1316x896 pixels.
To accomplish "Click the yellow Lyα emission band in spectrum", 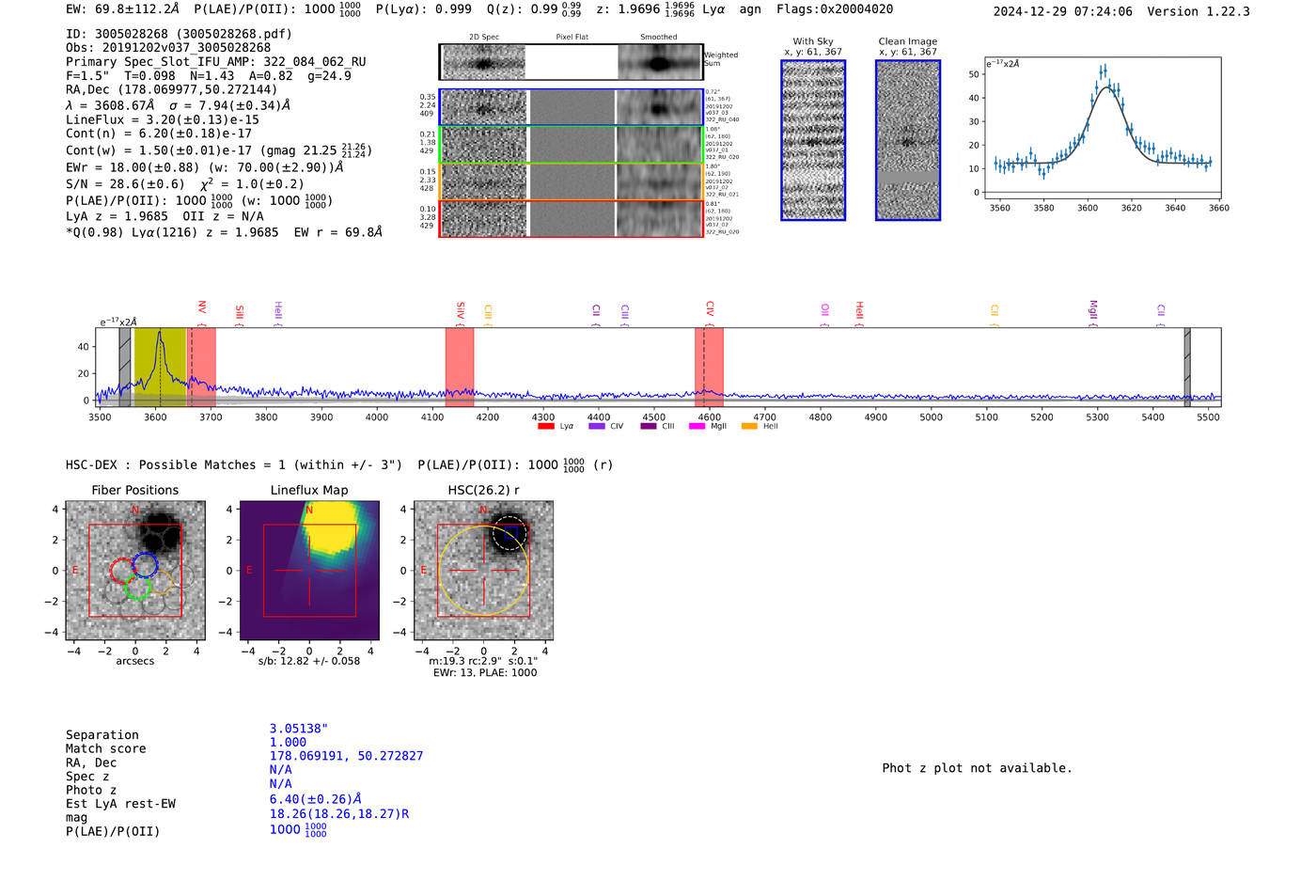I will (160, 367).
